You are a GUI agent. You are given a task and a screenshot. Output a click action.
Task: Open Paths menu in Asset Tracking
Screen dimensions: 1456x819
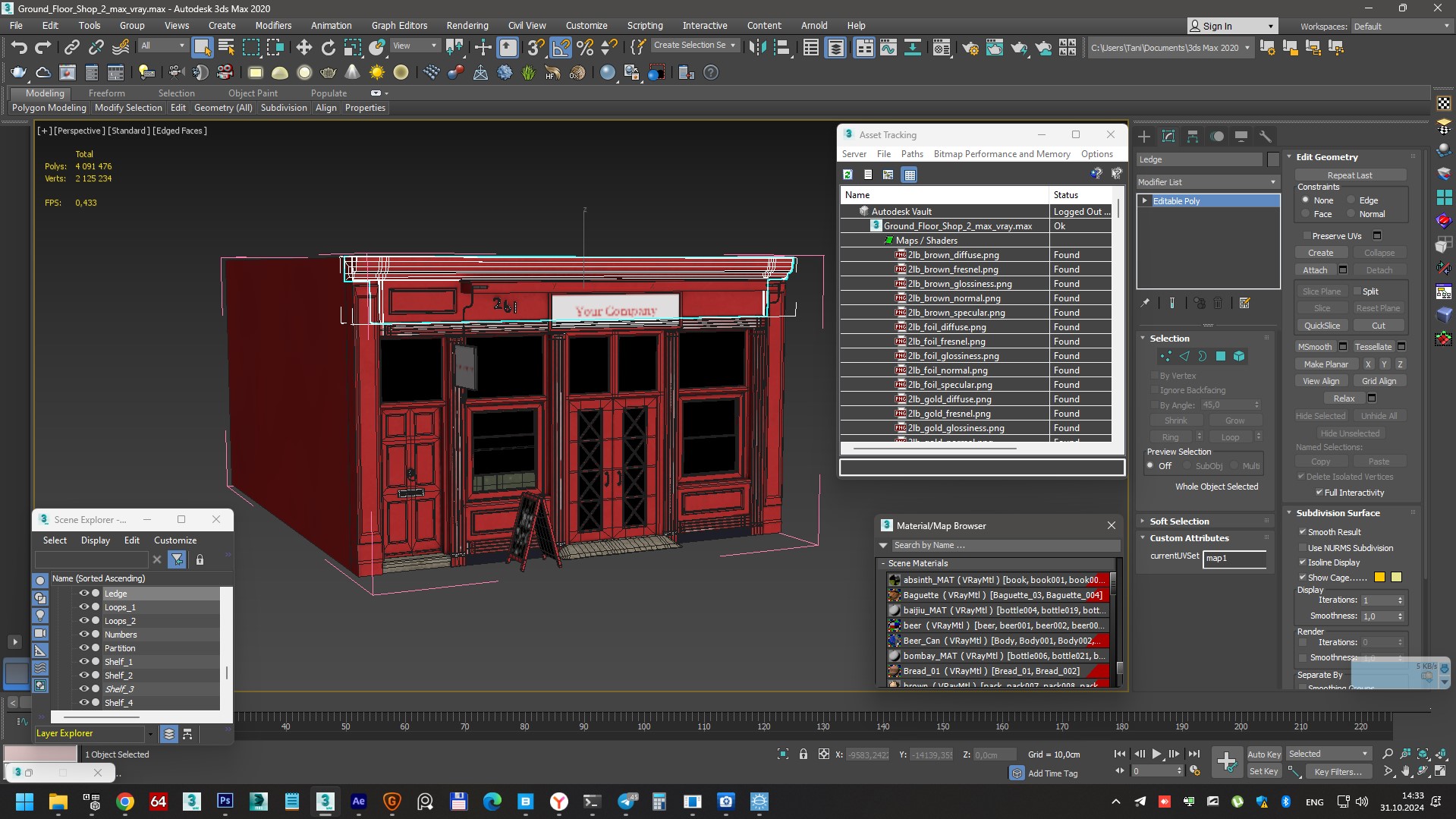click(912, 154)
